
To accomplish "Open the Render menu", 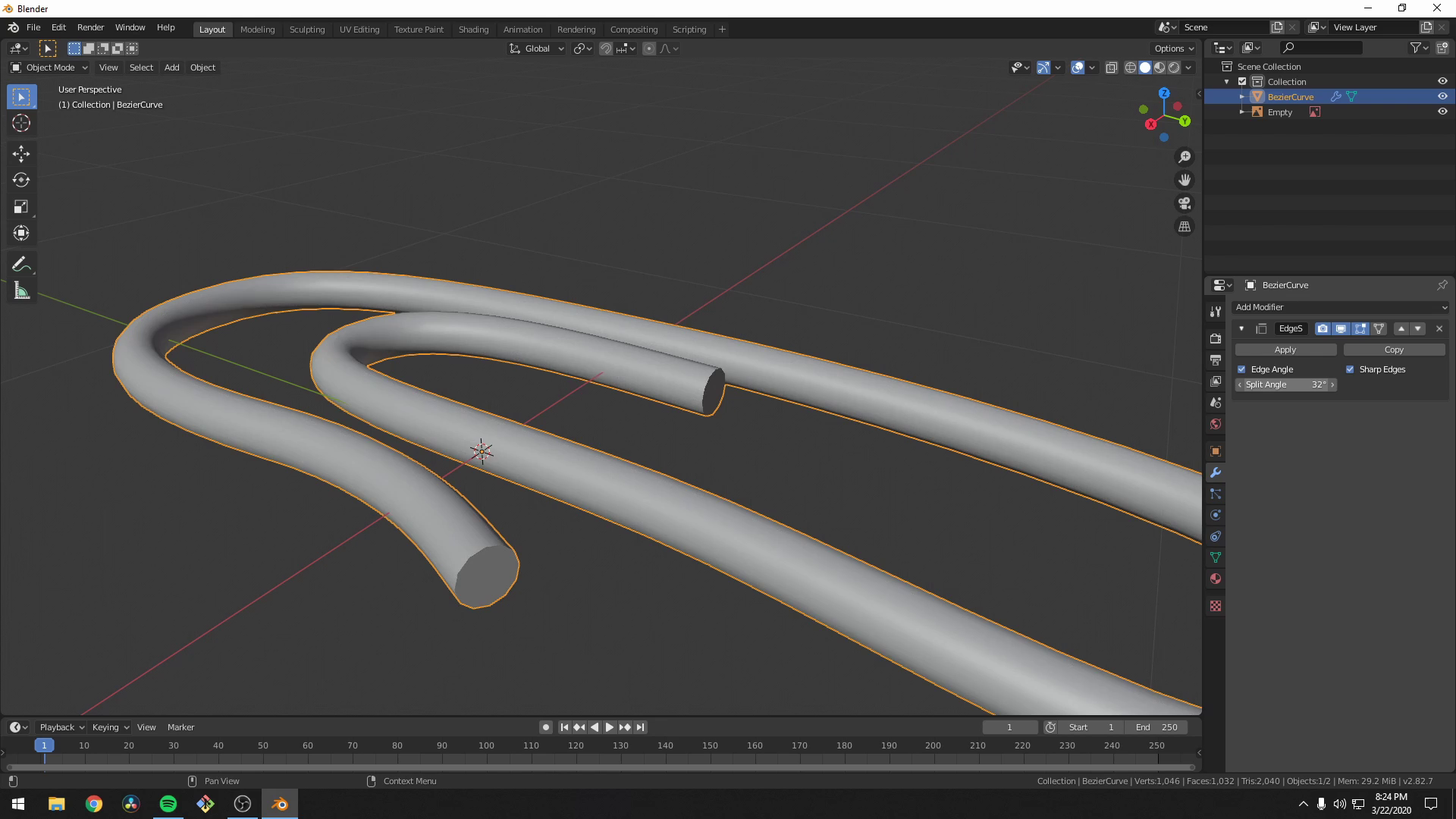I will (90, 27).
